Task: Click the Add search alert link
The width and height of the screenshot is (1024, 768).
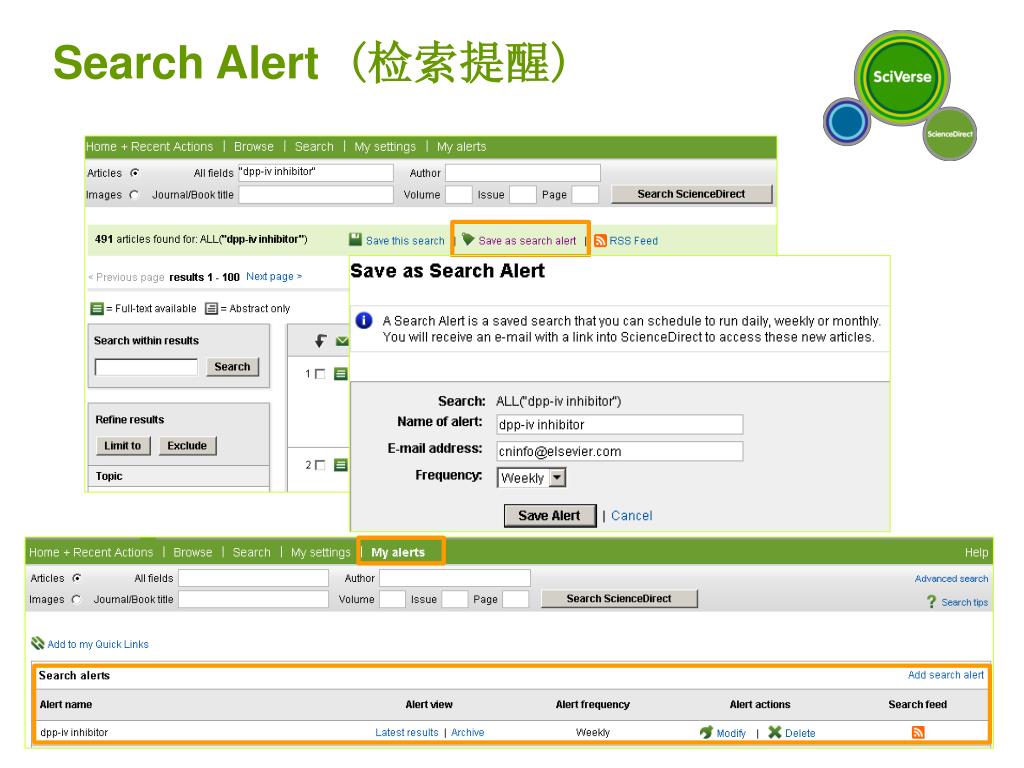Action: [946, 675]
